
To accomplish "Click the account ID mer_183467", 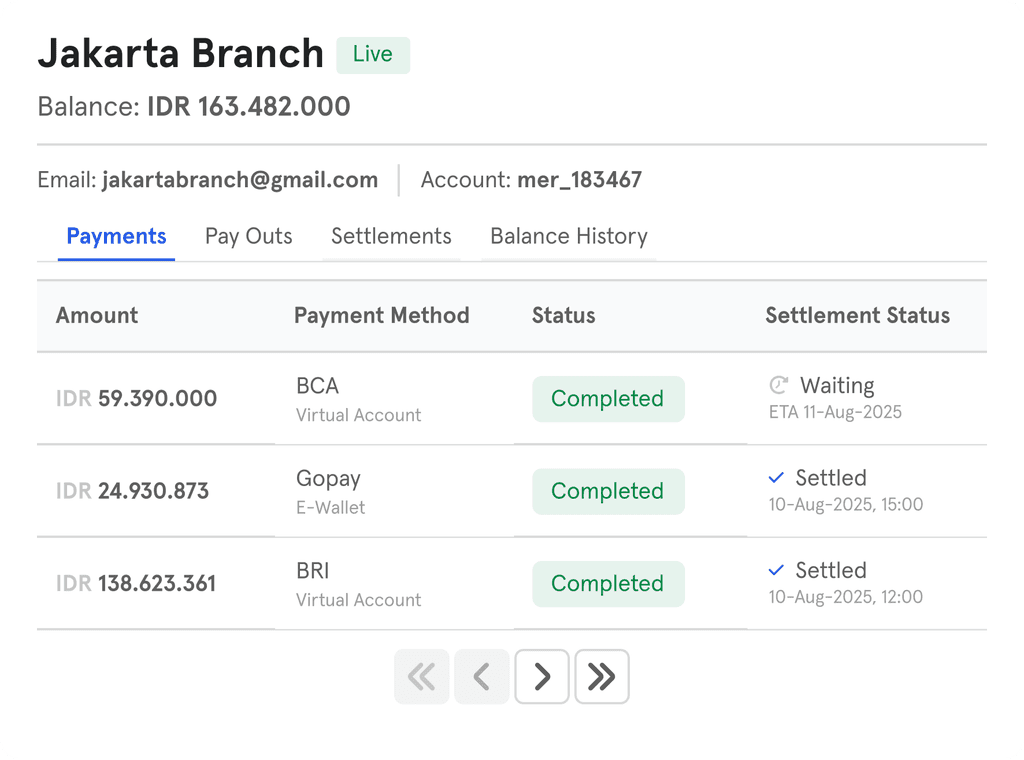I will 579,180.
